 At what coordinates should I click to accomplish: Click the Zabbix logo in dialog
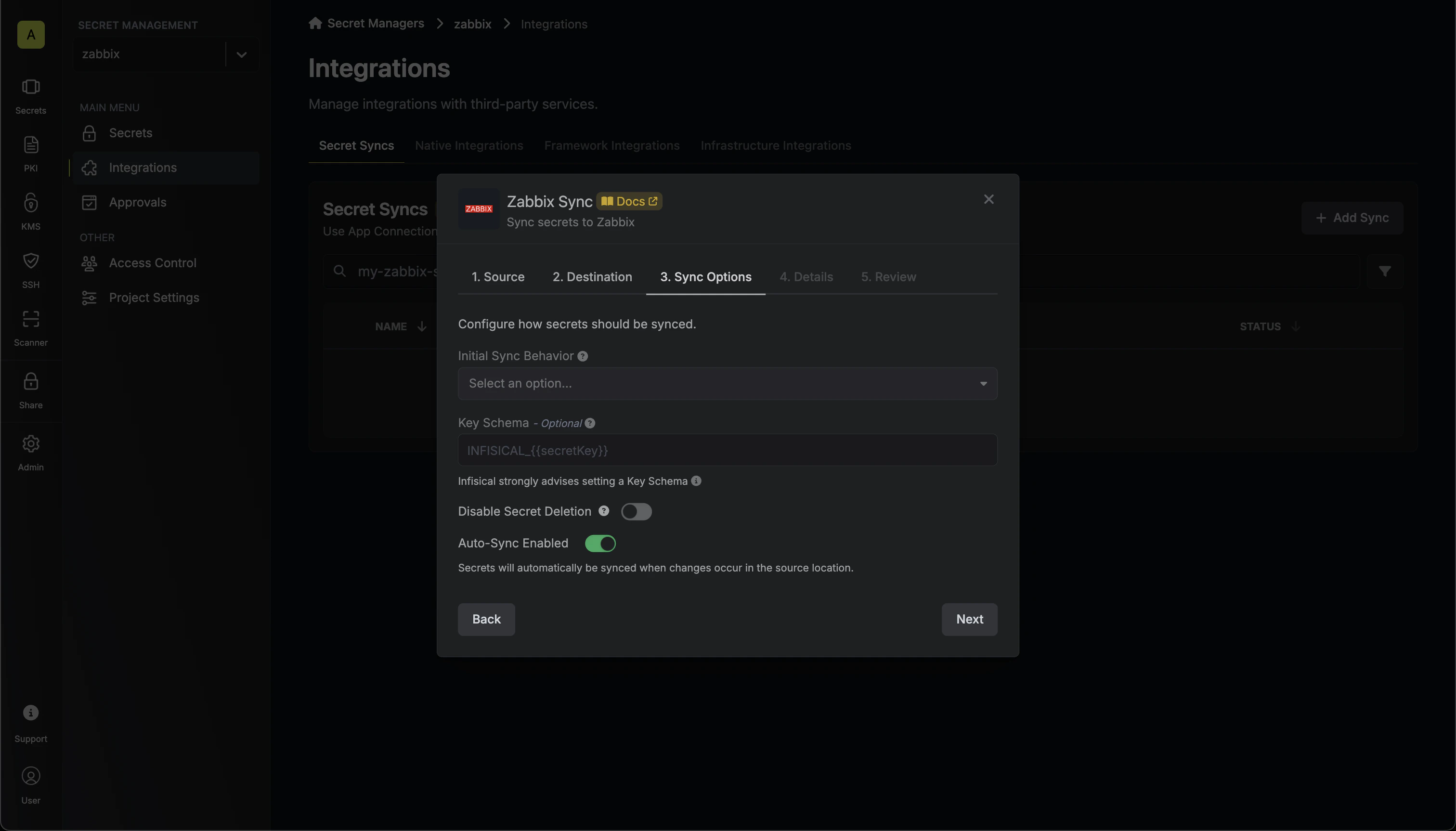pos(478,209)
